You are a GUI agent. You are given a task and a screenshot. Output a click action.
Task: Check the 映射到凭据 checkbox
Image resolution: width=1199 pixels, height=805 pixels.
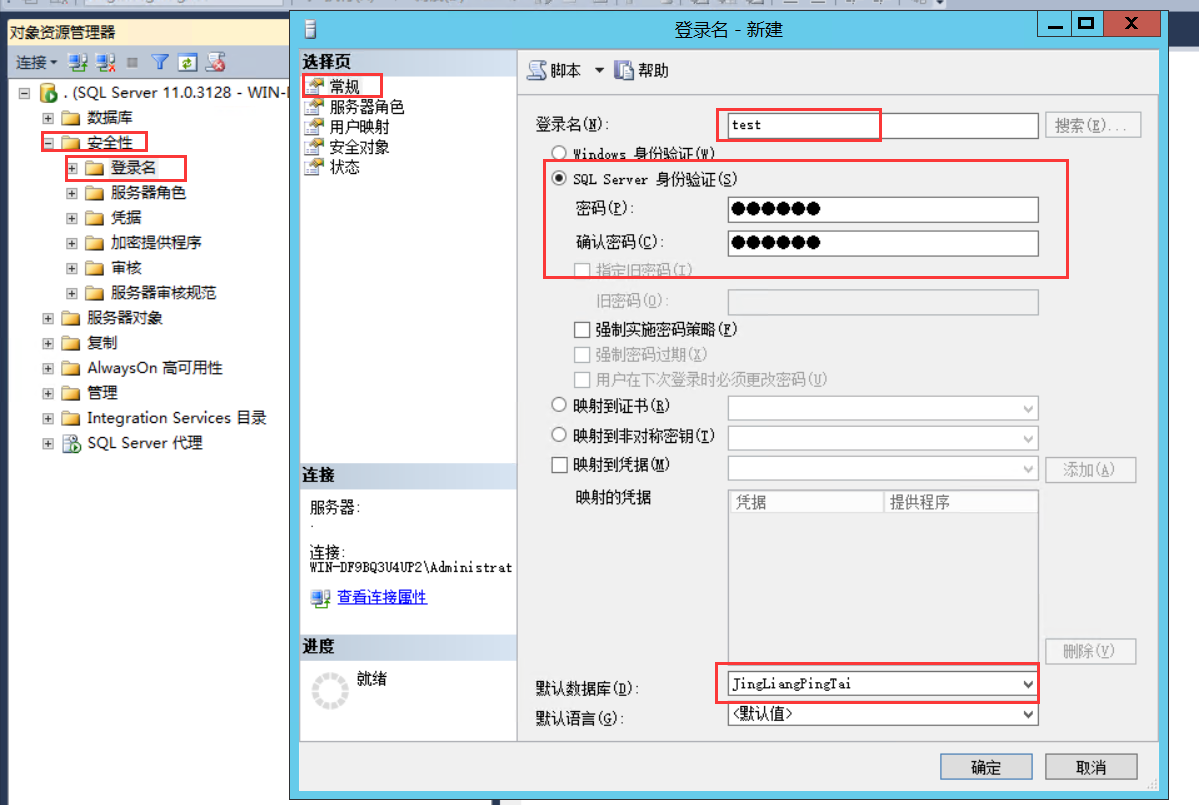(559, 465)
